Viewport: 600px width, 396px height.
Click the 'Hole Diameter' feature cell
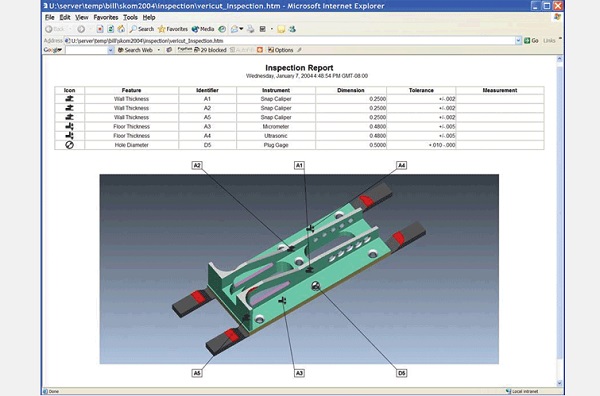[x=131, y=145]
